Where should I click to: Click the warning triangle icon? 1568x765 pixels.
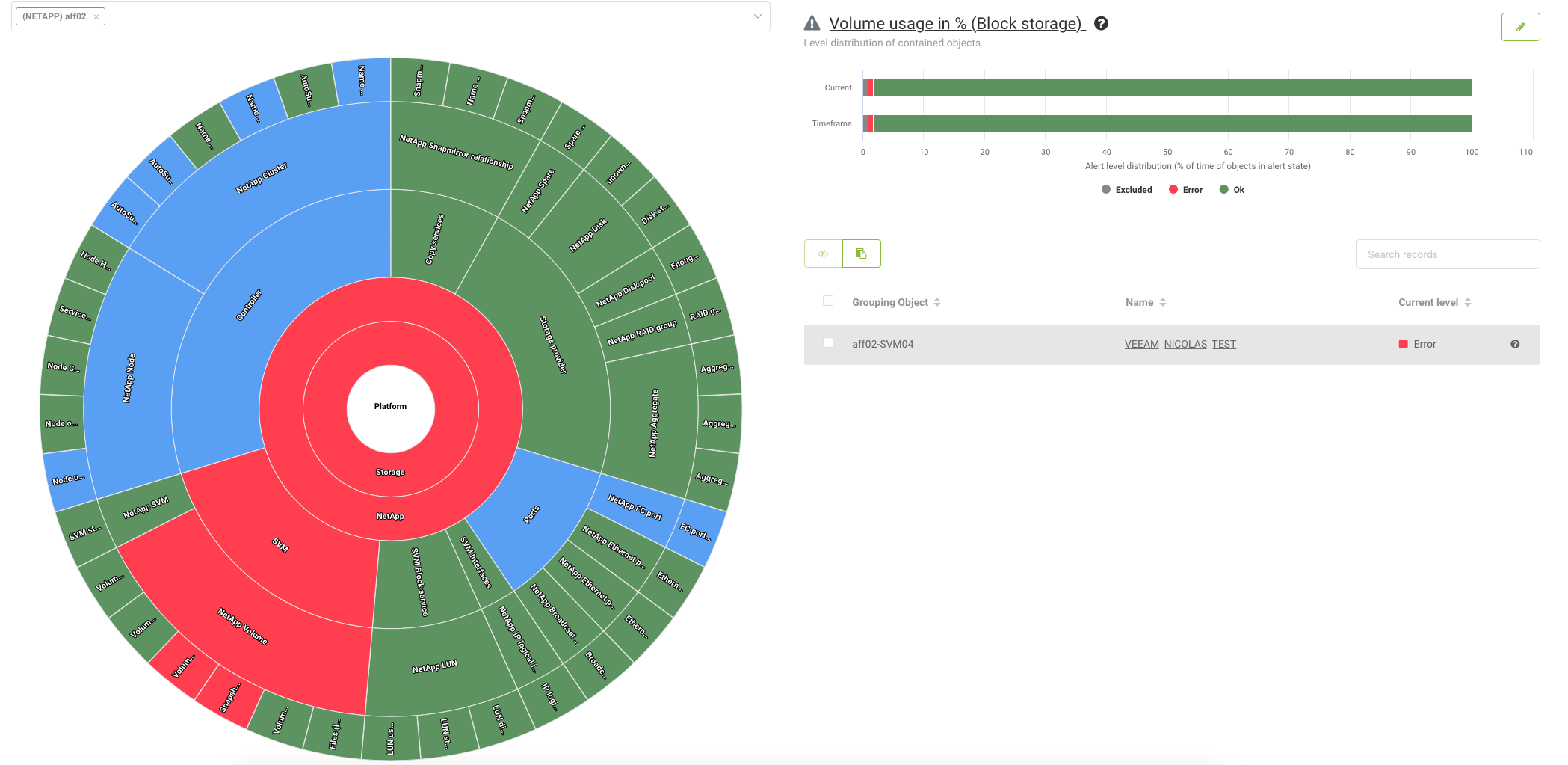click(x=812, y=24)
